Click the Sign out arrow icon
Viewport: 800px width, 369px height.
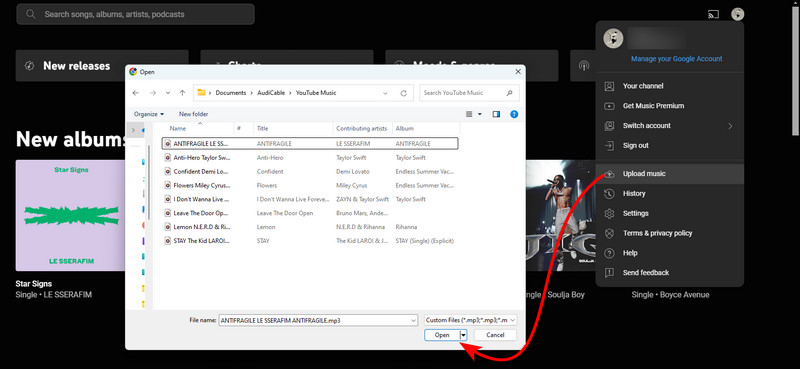click(609, 145)
